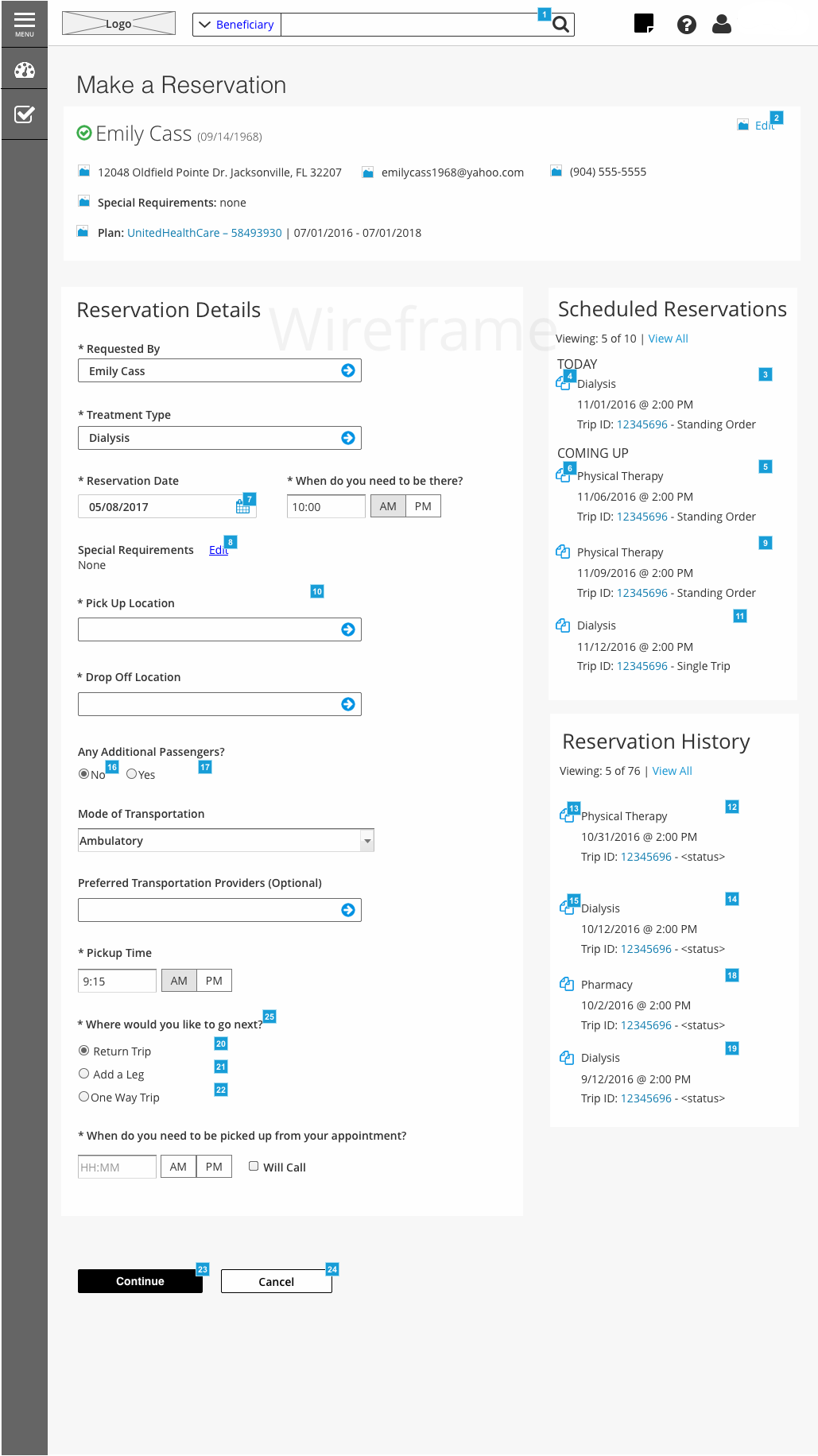Screen dimensions: 818x1456
Task: Click the email icon beside emilycass1968@yahoo.com
Action: click(x=367, y=172)
